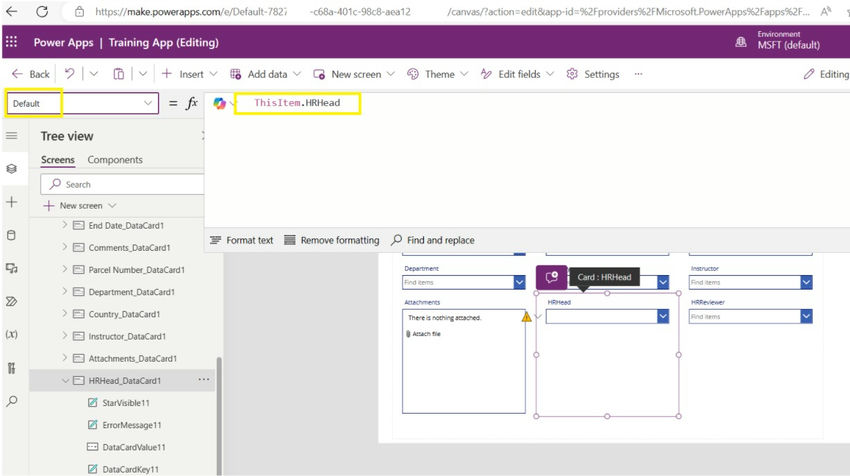Open the Insert menu

[190, 74]
